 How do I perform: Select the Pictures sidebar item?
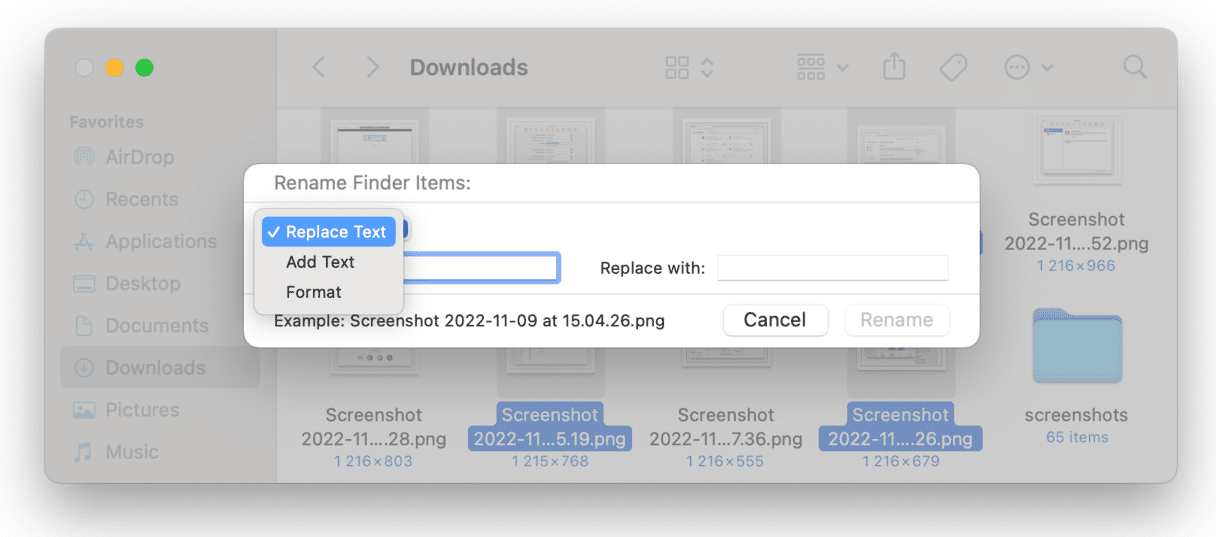click(x=142, y=410)
